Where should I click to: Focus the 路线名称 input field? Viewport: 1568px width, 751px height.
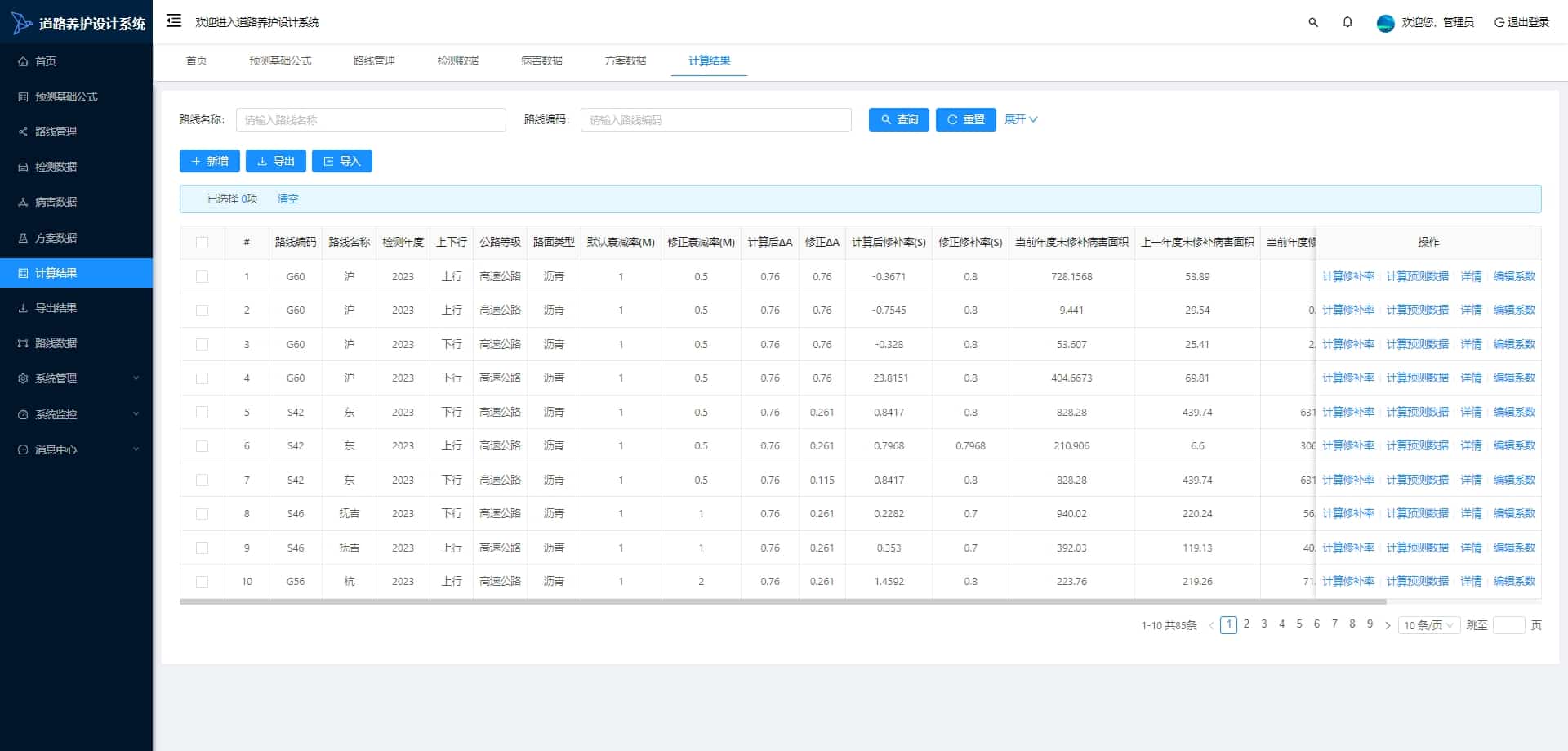[x=371, y=120]
